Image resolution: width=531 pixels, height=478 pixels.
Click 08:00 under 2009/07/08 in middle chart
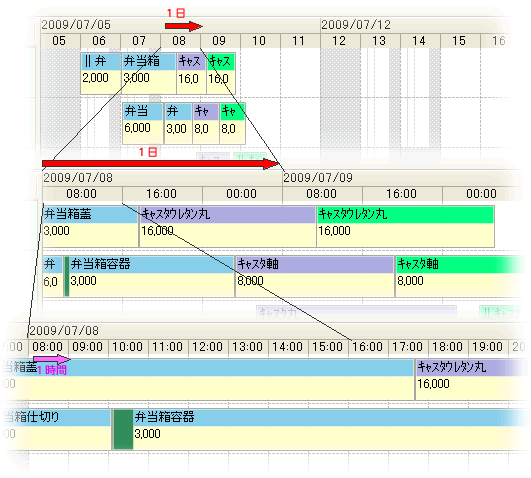pyautogui.click(x=82, y=194)
